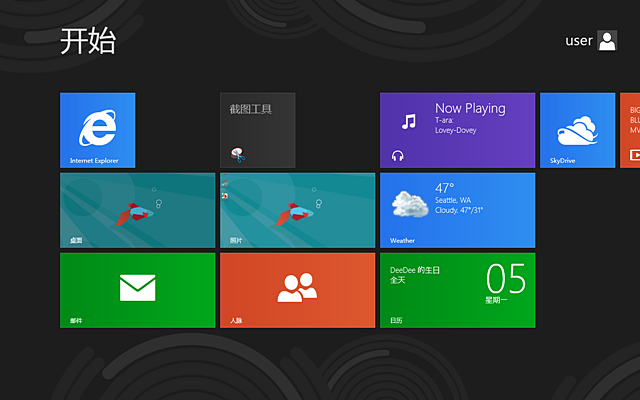Click the headphones icon on the music tile
640x400 pixels.
[398, 156]
